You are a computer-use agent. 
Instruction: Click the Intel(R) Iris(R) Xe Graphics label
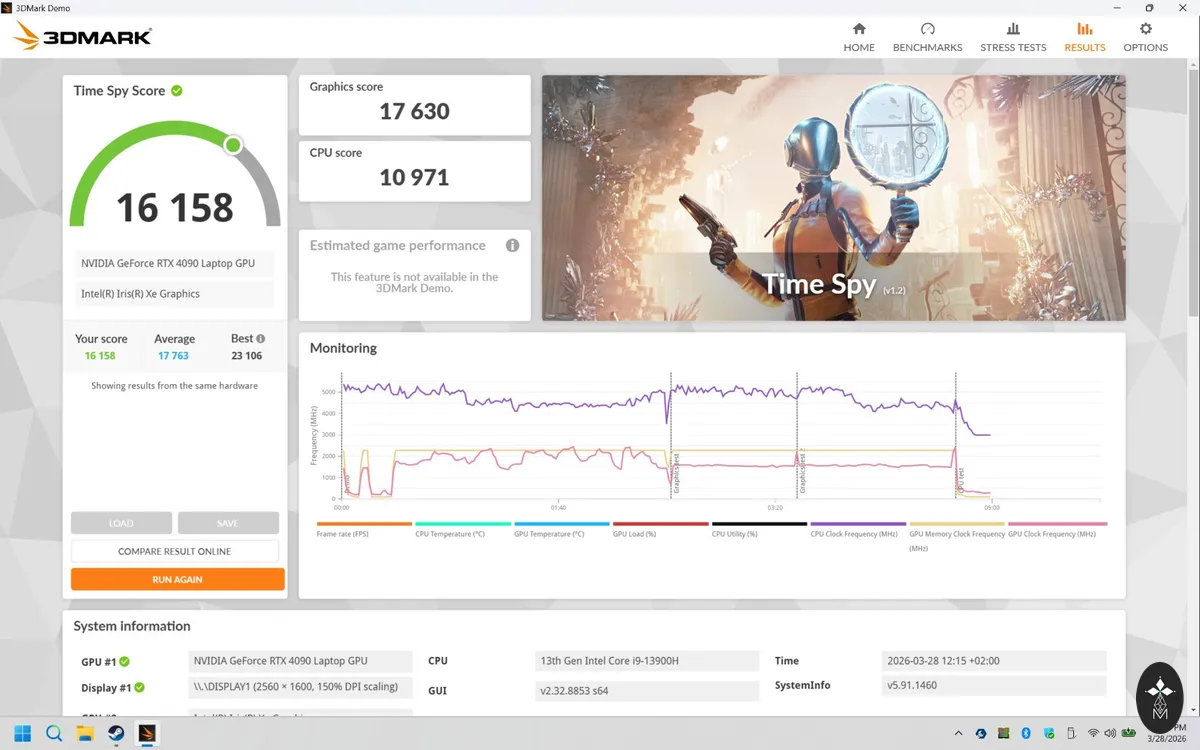point(175,294)
